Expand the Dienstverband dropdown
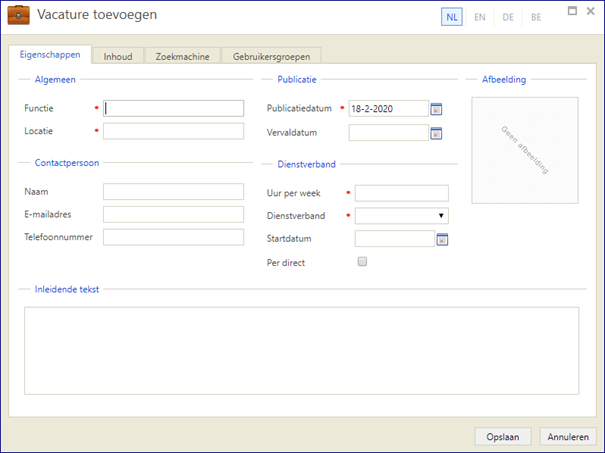The width and height of the screenshot is (605, 453). coord(402,216)
